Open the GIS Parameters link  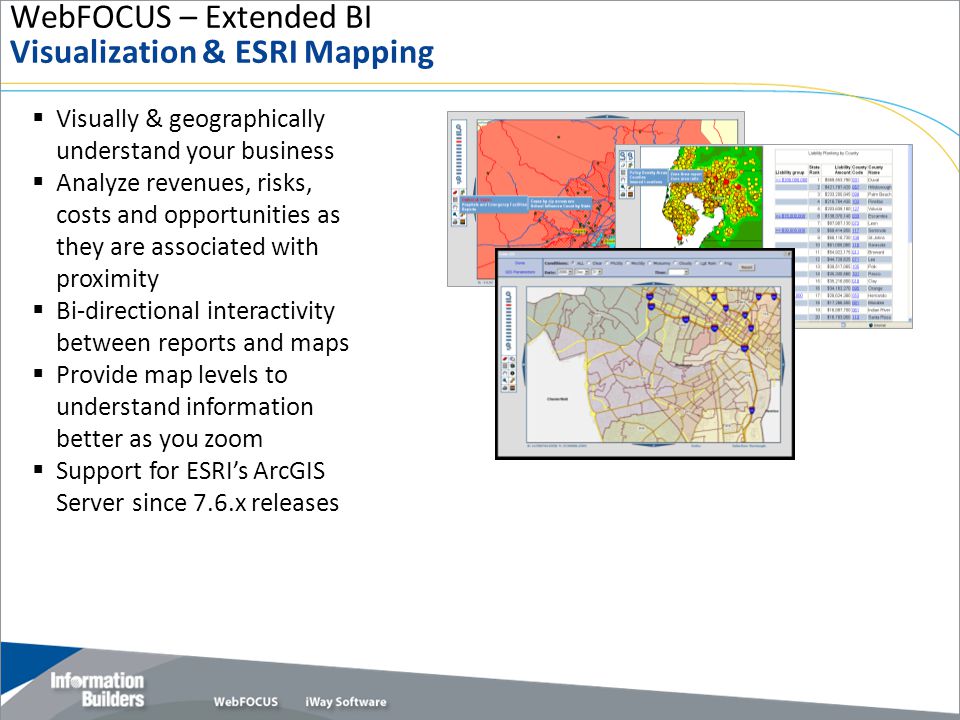coord(520,272)
